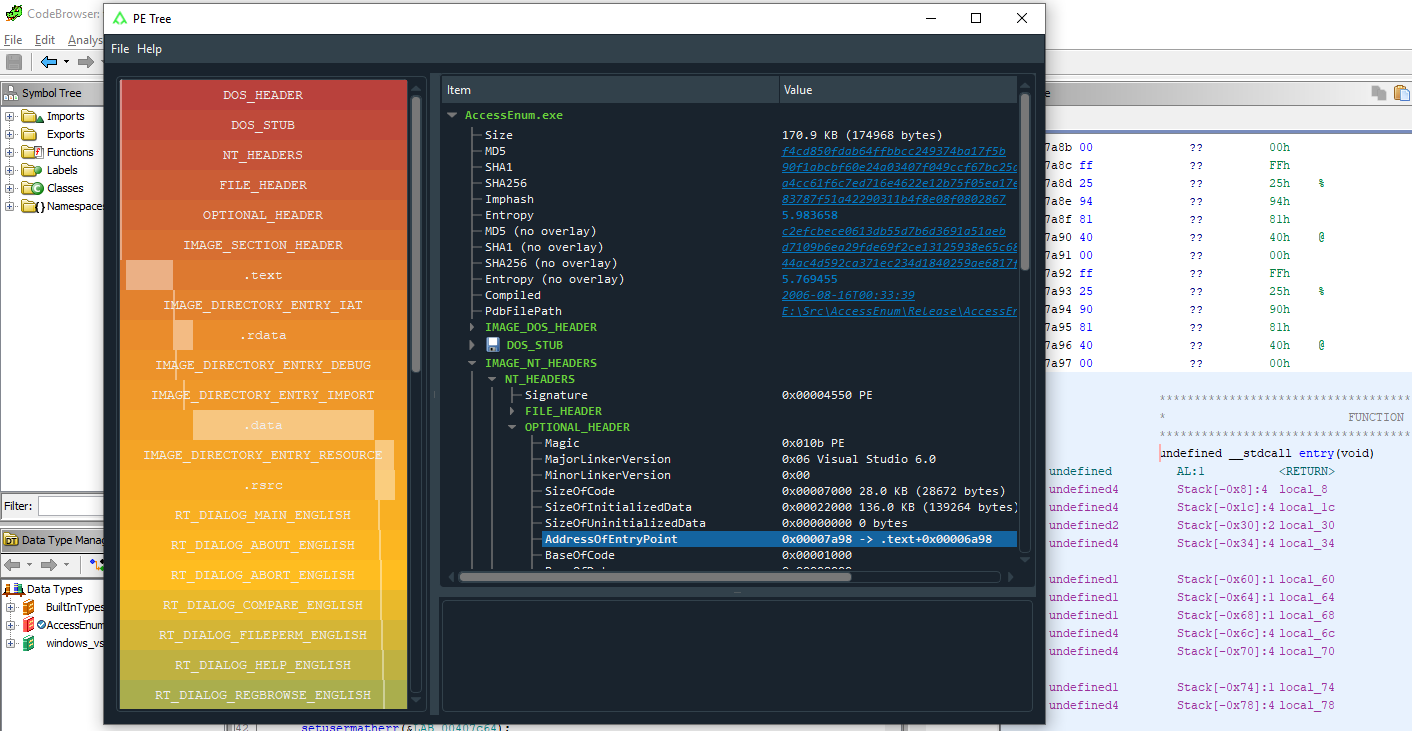Click the Namespaces folder icon in Symbol Tree
Viewport: 1412px width, 731px height.
pos(32,206)
